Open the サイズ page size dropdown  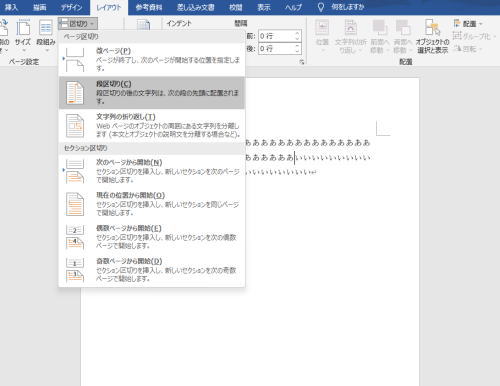pos(23,36)
